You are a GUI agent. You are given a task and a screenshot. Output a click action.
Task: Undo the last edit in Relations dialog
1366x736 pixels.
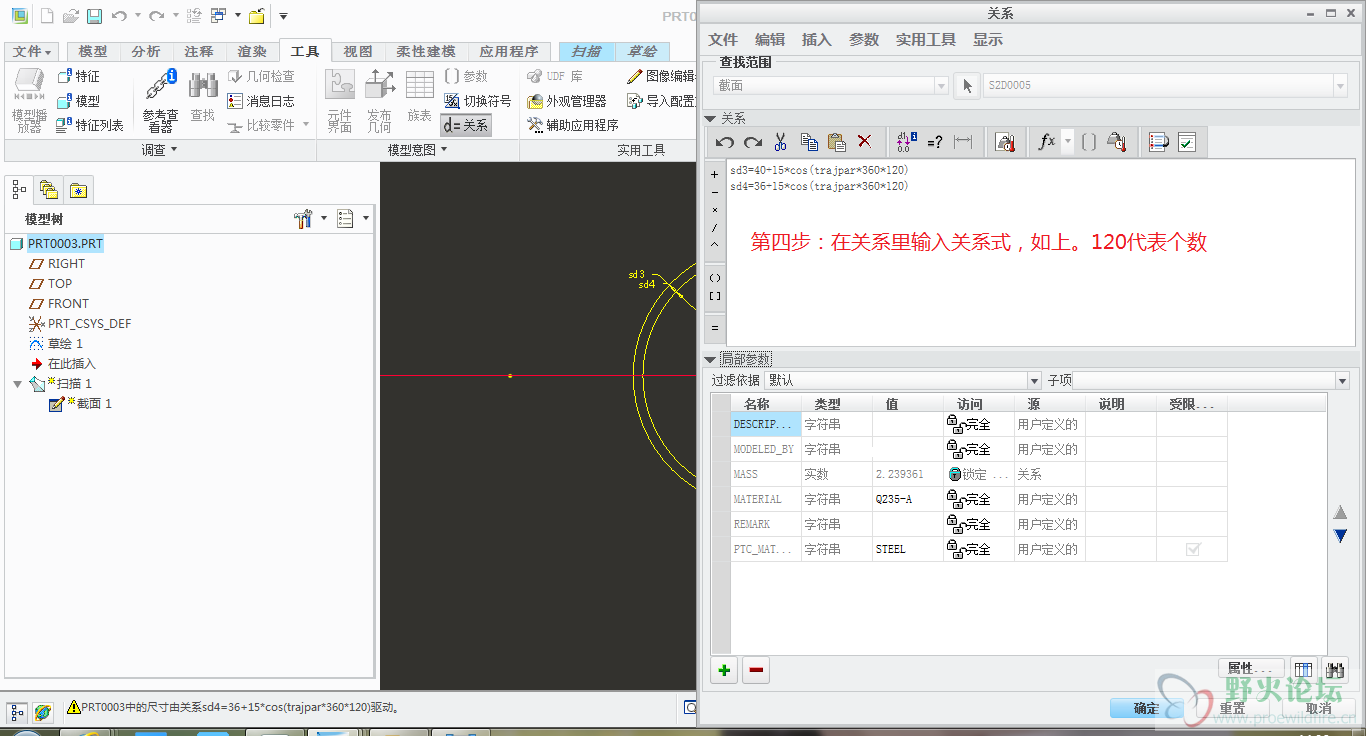click(x=725, y=142)
